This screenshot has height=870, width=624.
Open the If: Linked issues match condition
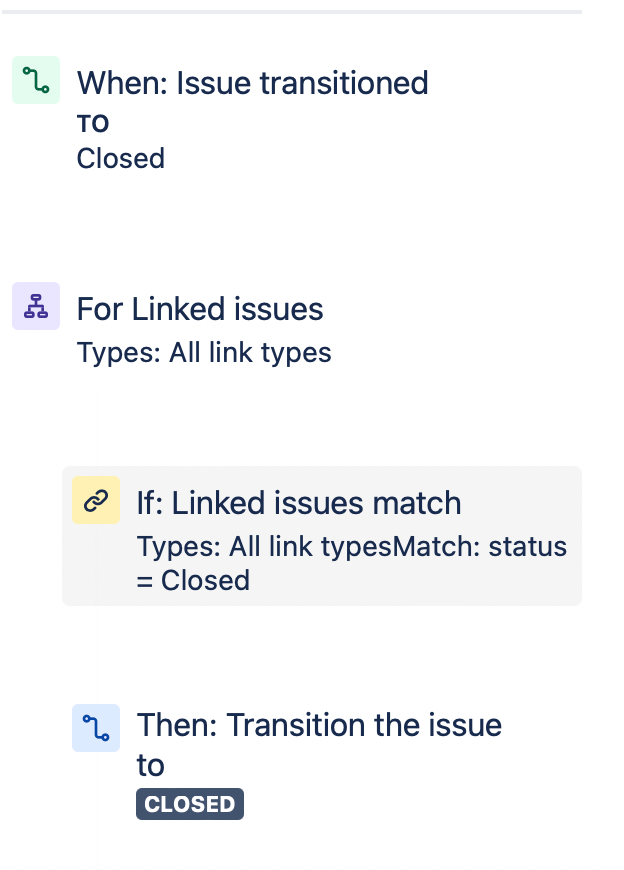tap(297, 503)
